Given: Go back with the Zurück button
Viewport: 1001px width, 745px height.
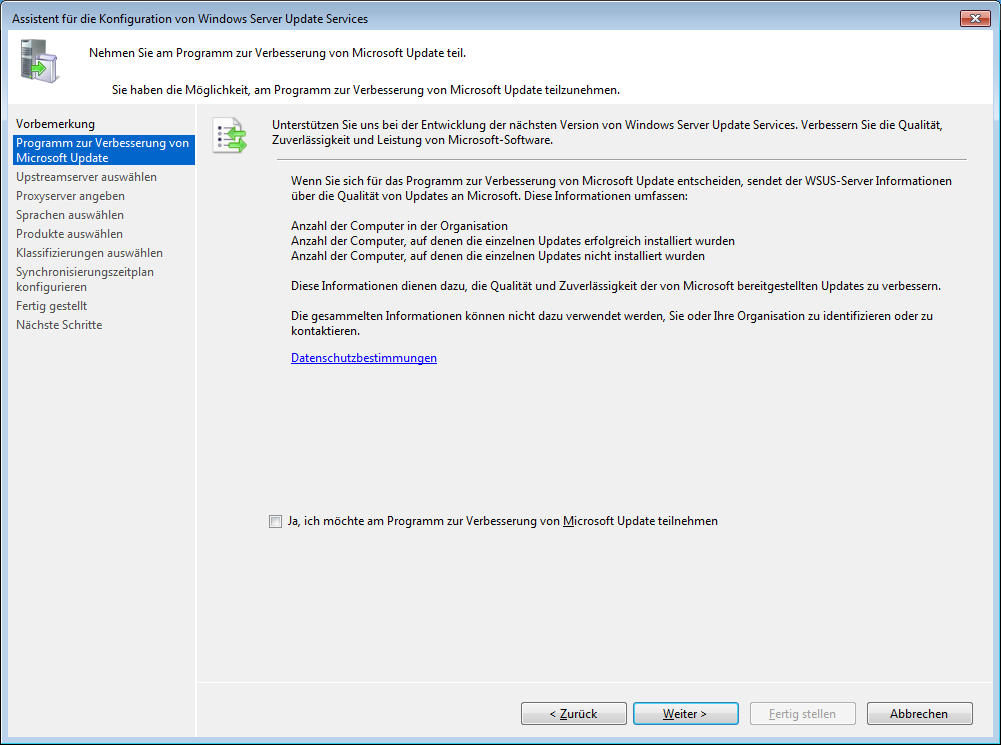Looking at the screenshot, I should pos(573,714).
